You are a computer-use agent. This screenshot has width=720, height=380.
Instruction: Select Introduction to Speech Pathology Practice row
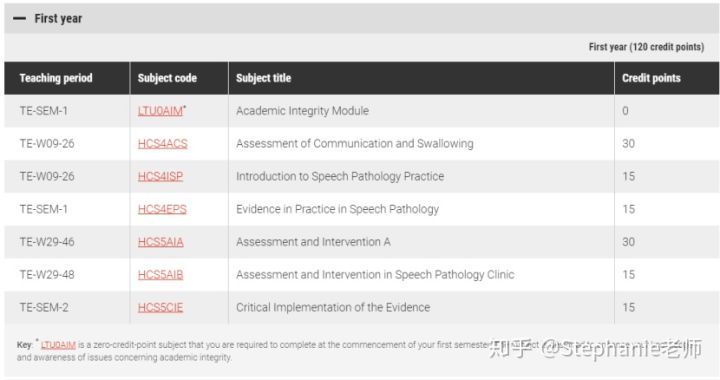click(361, 176)
